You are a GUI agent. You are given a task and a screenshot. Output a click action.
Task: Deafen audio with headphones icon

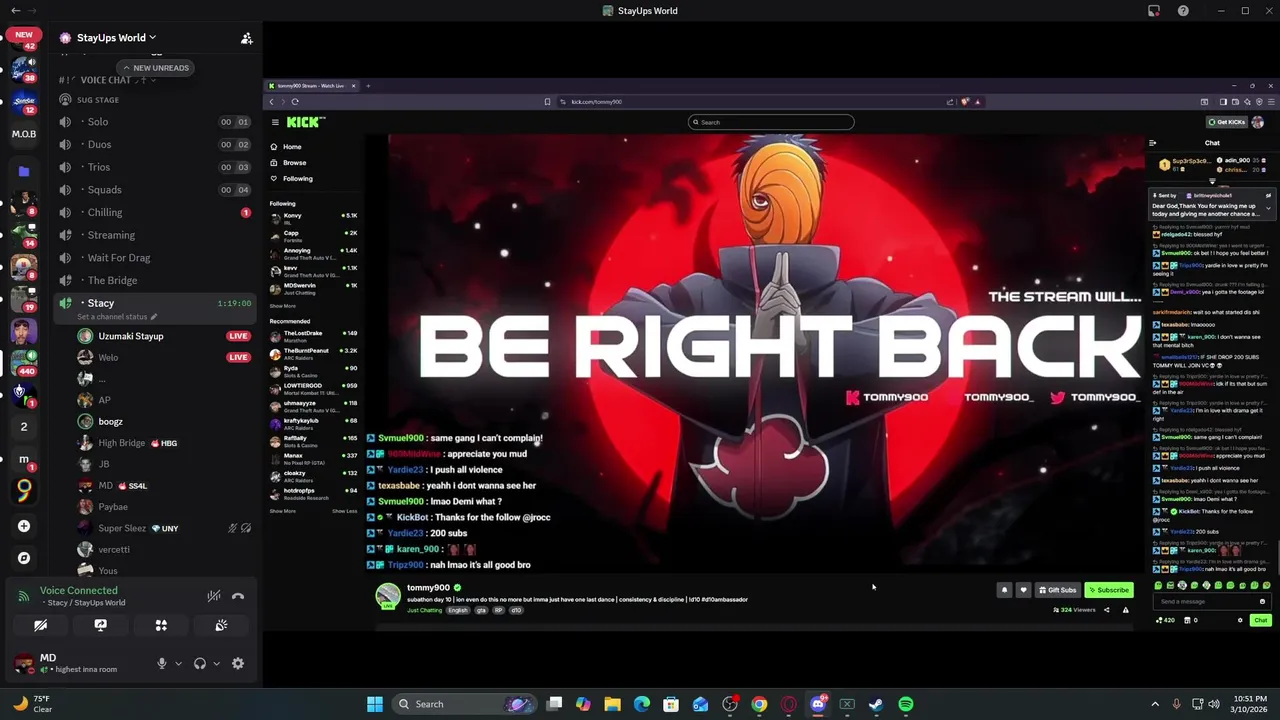[x=199, y=663]
